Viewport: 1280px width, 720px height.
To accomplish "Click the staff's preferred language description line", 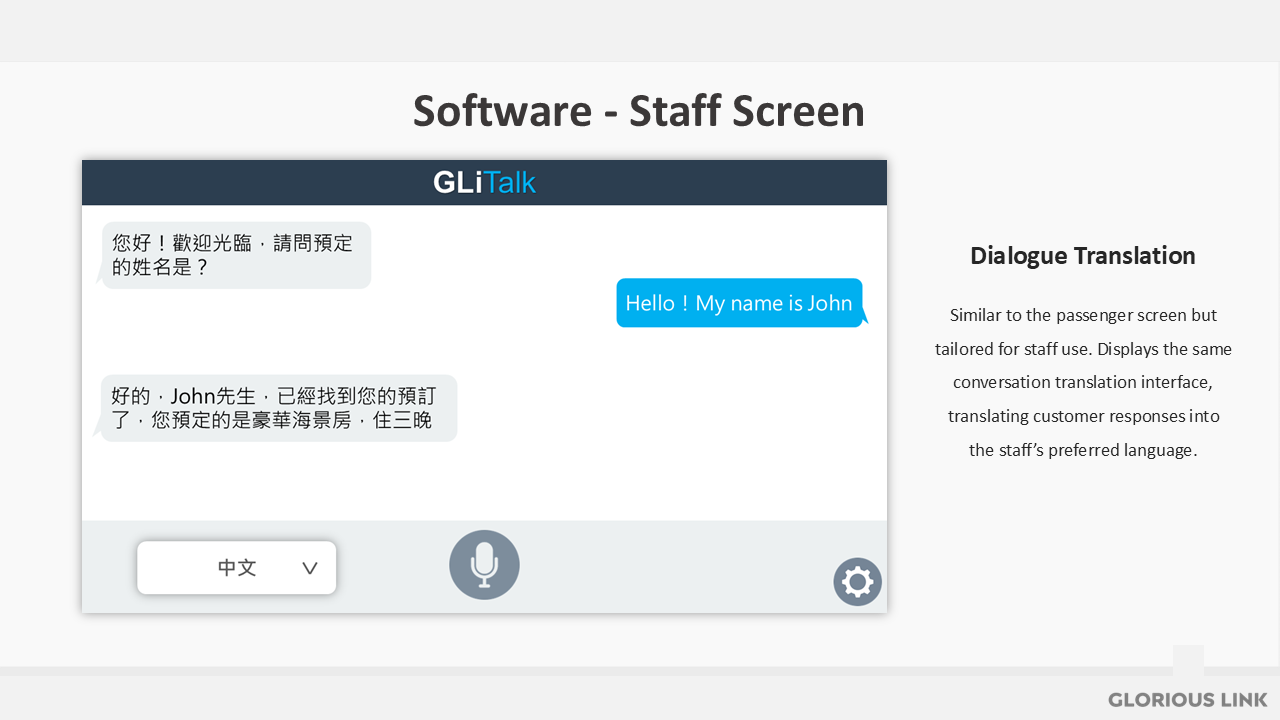I will pos(1082,450).
